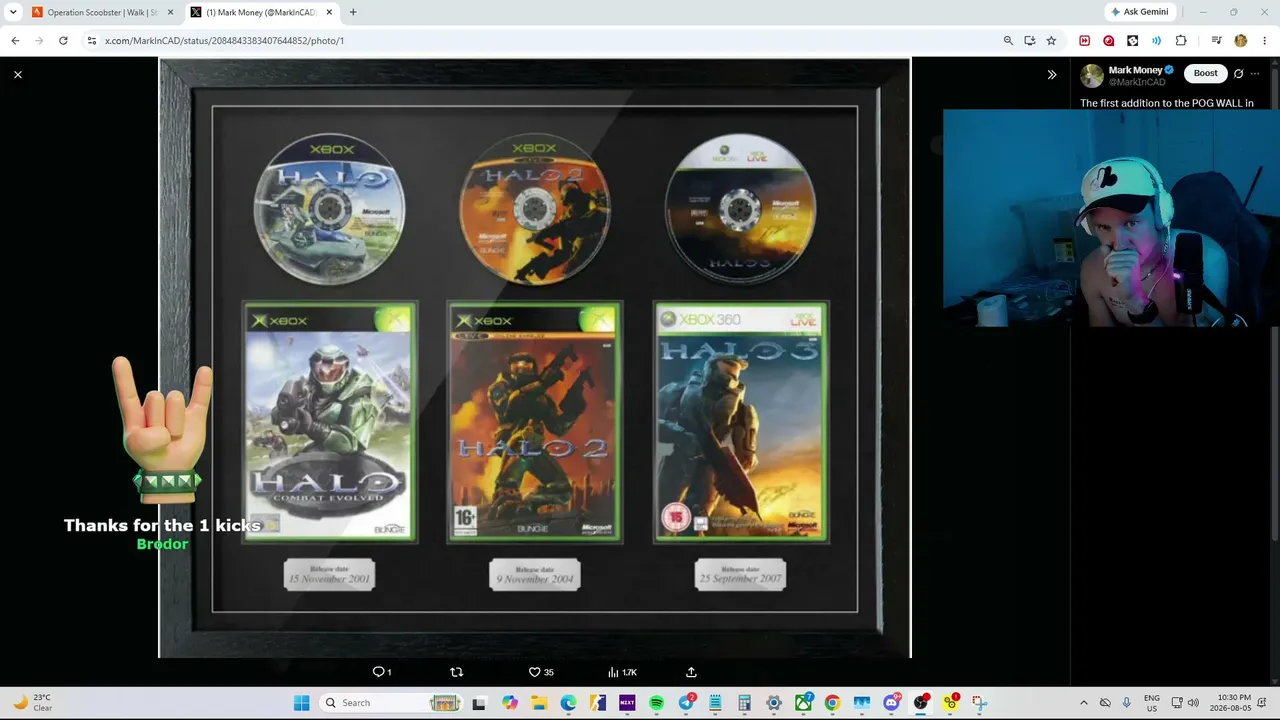Open the Grok icon beside Boost
This screenshot has width=1280, height=720.
(x=1238, y=73)
